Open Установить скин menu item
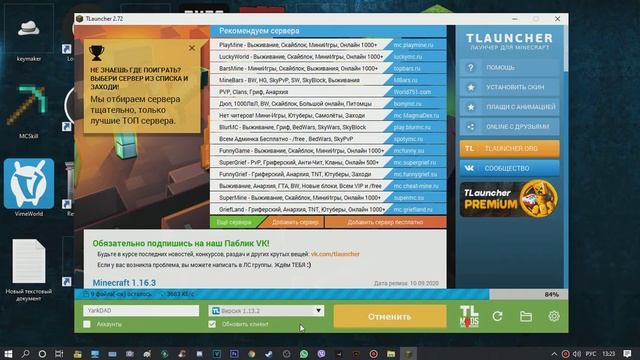 point(509,87)
